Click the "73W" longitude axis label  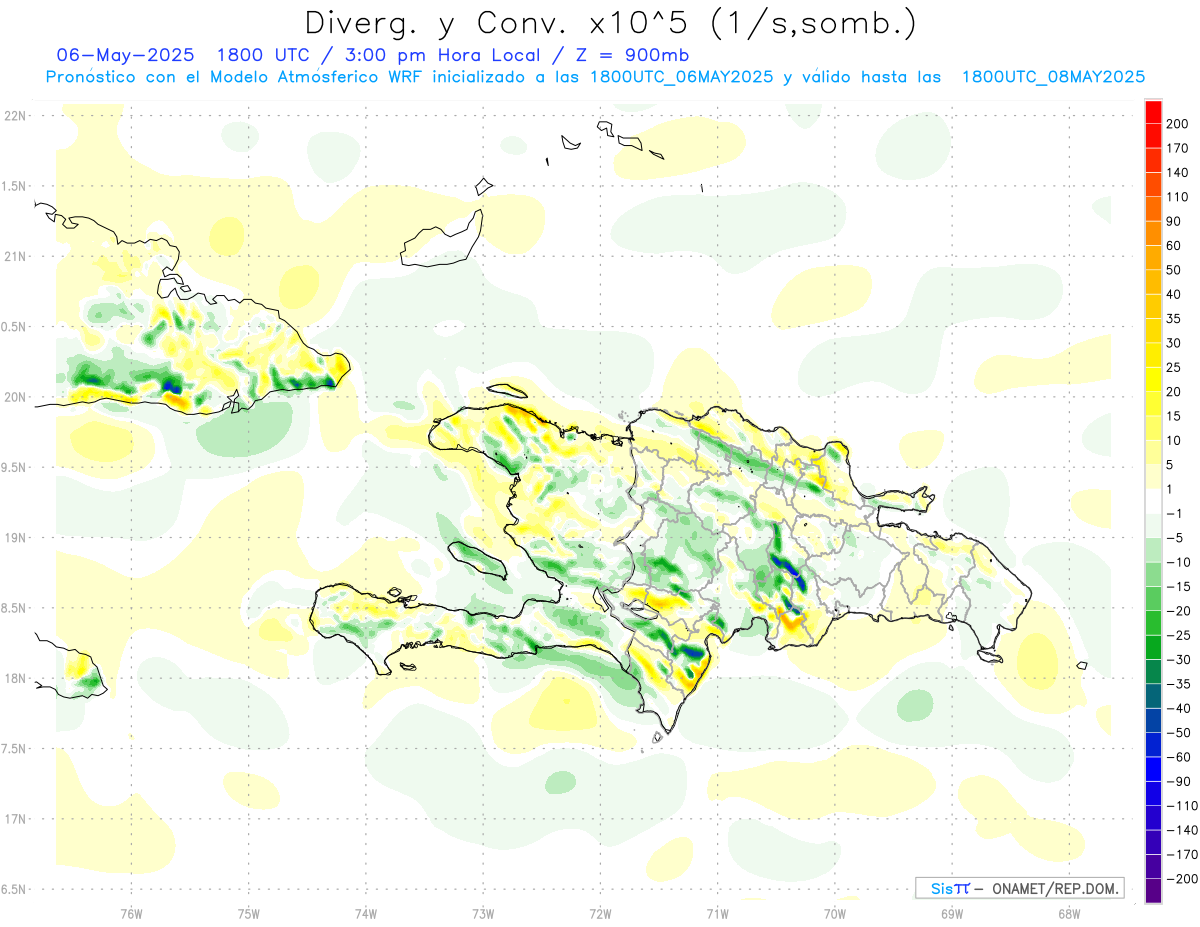click(483, 913)
